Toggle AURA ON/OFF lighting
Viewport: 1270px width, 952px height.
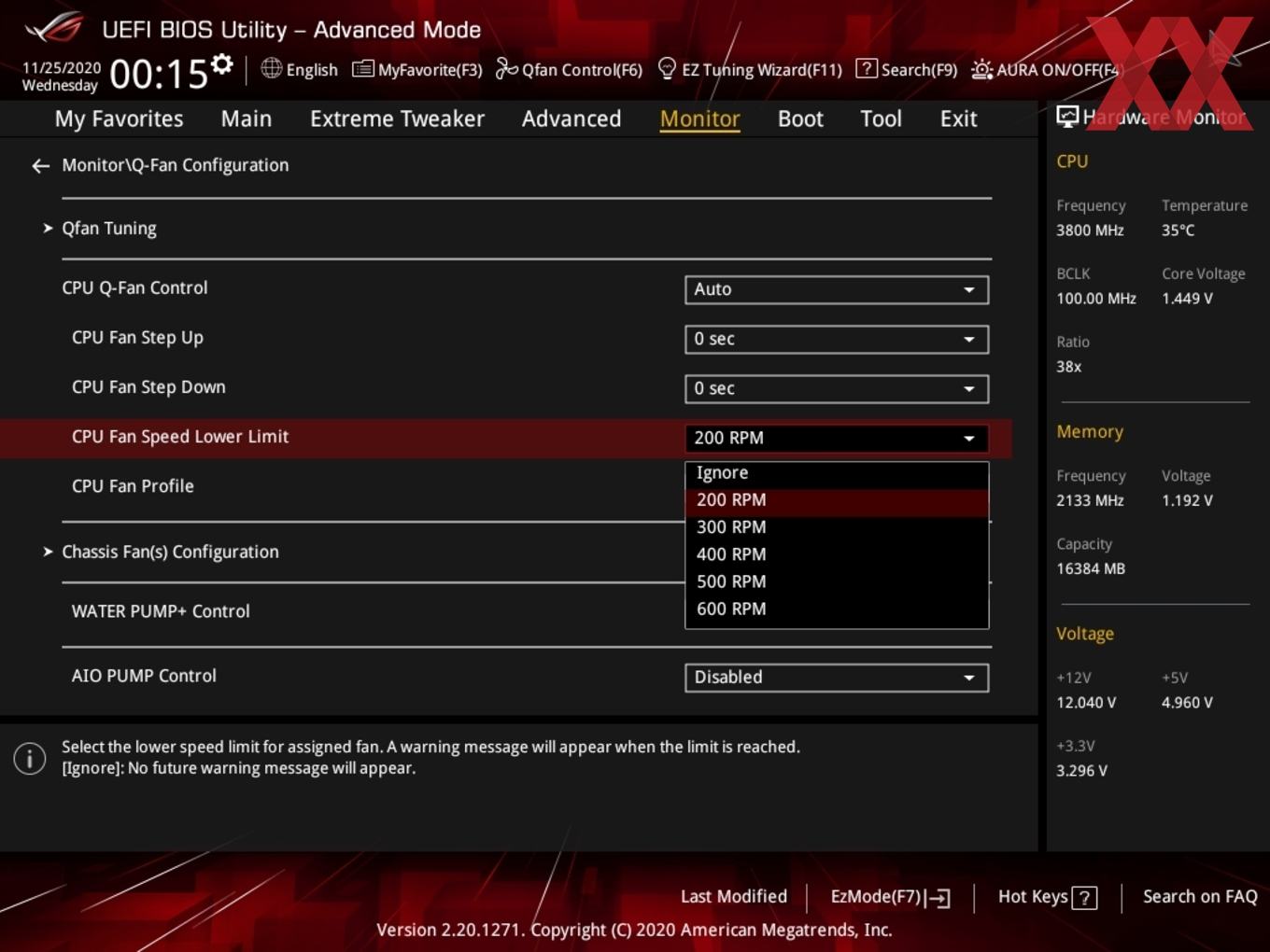click(x=1045, y=69)
